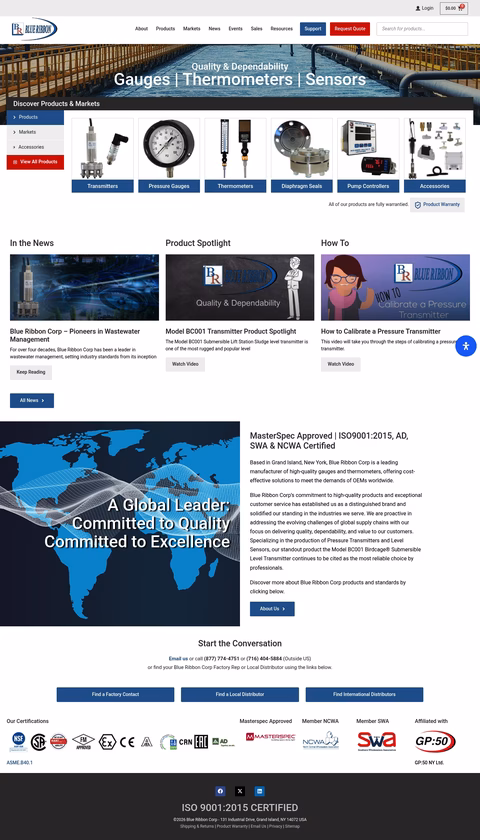Click the SWA member logo

click(377, 741)
